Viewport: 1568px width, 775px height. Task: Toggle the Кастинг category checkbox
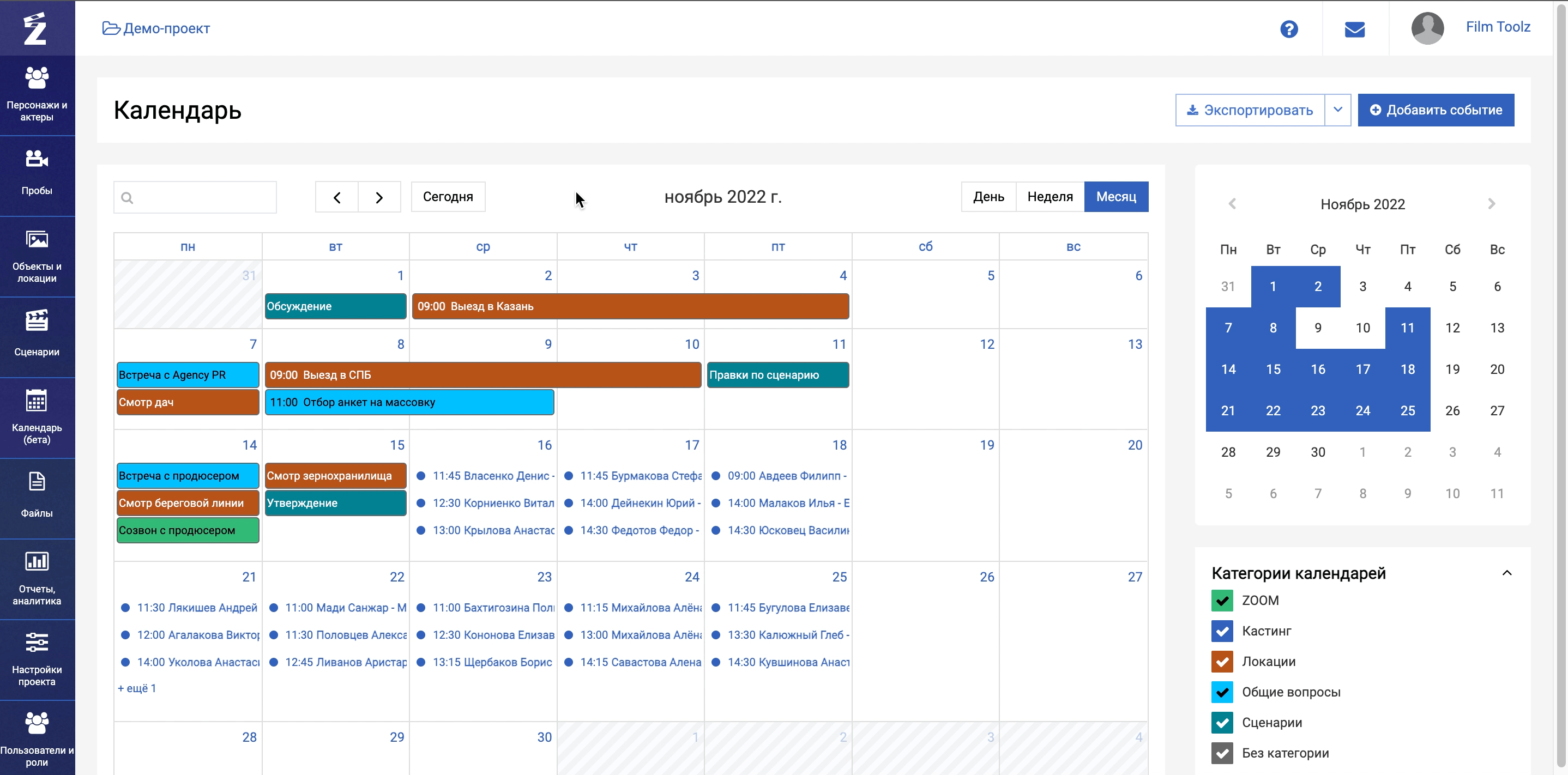pos(1222,631)
